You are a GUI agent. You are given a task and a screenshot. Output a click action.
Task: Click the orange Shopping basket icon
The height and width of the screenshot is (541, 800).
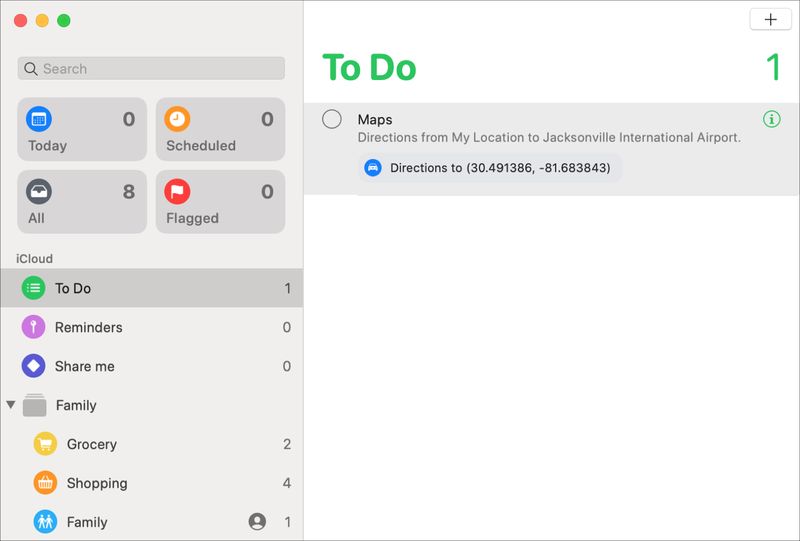[45, 483]
